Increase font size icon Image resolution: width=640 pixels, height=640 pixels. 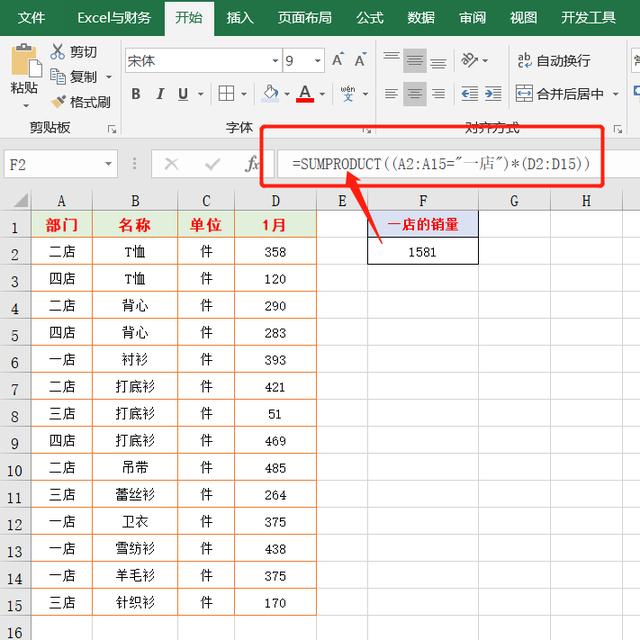point(338,60)
